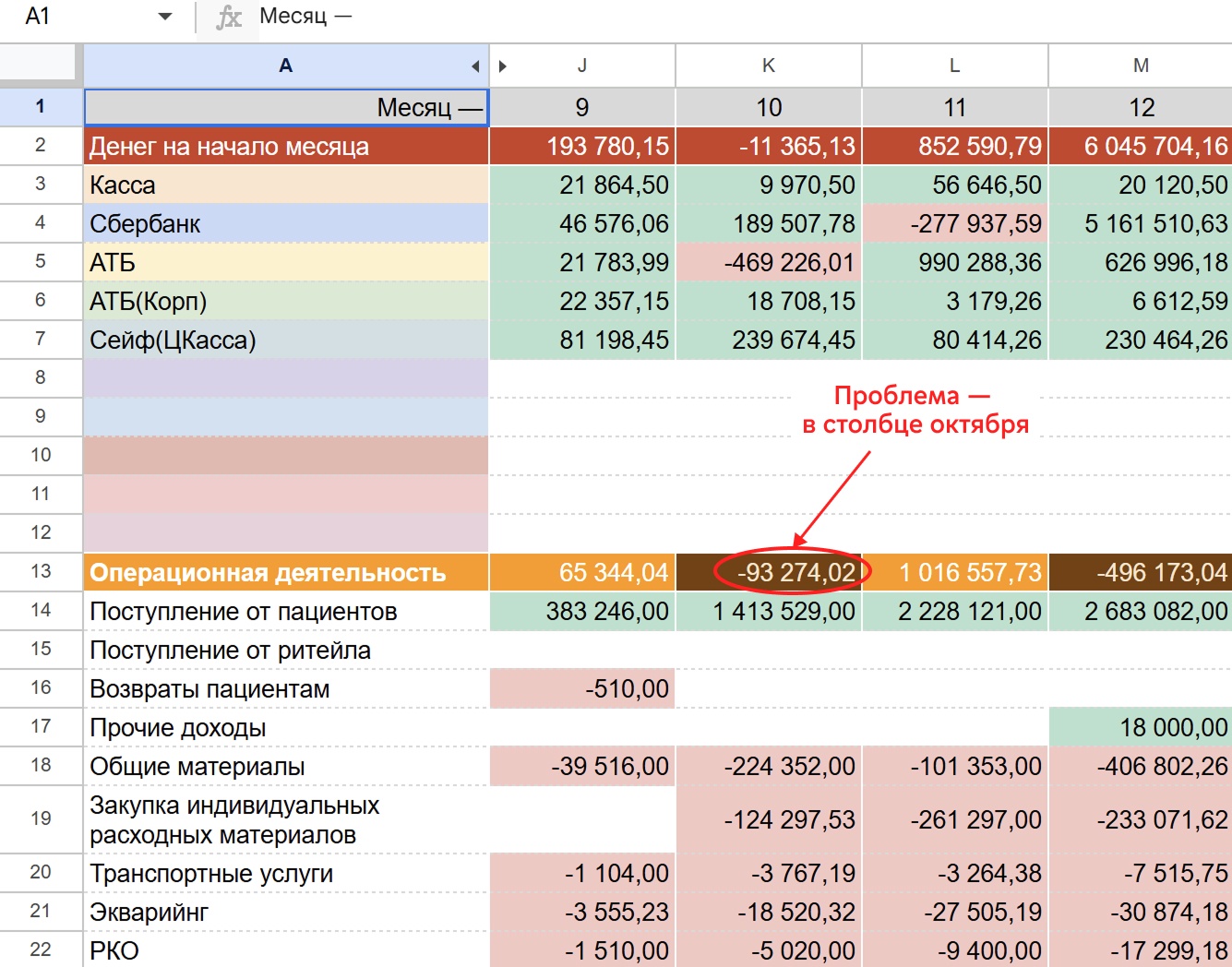Select the 'Экварийнг' label cell
The image size is (1232, 967).
pyautogui.click(x=286, y=913)
